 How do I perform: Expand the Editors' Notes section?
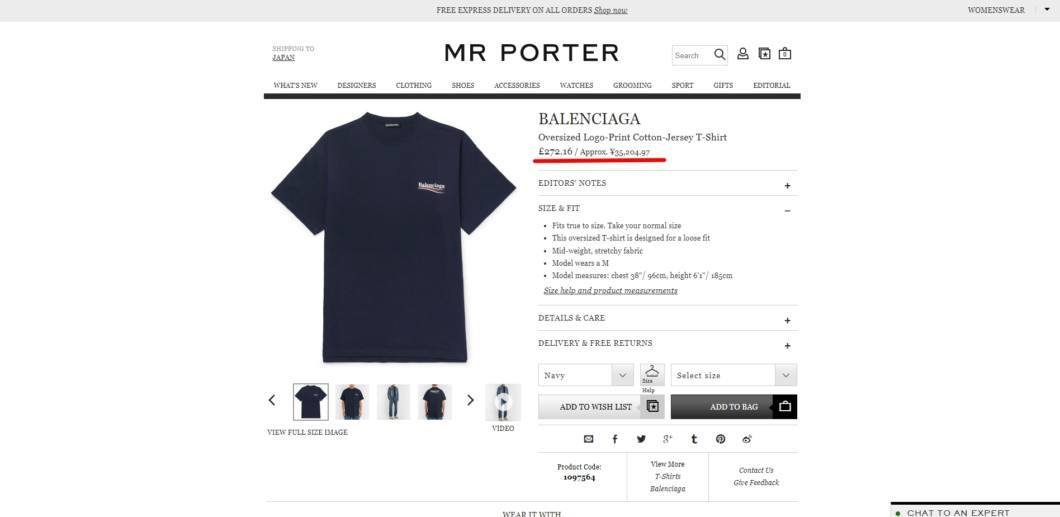pos(668,184)
